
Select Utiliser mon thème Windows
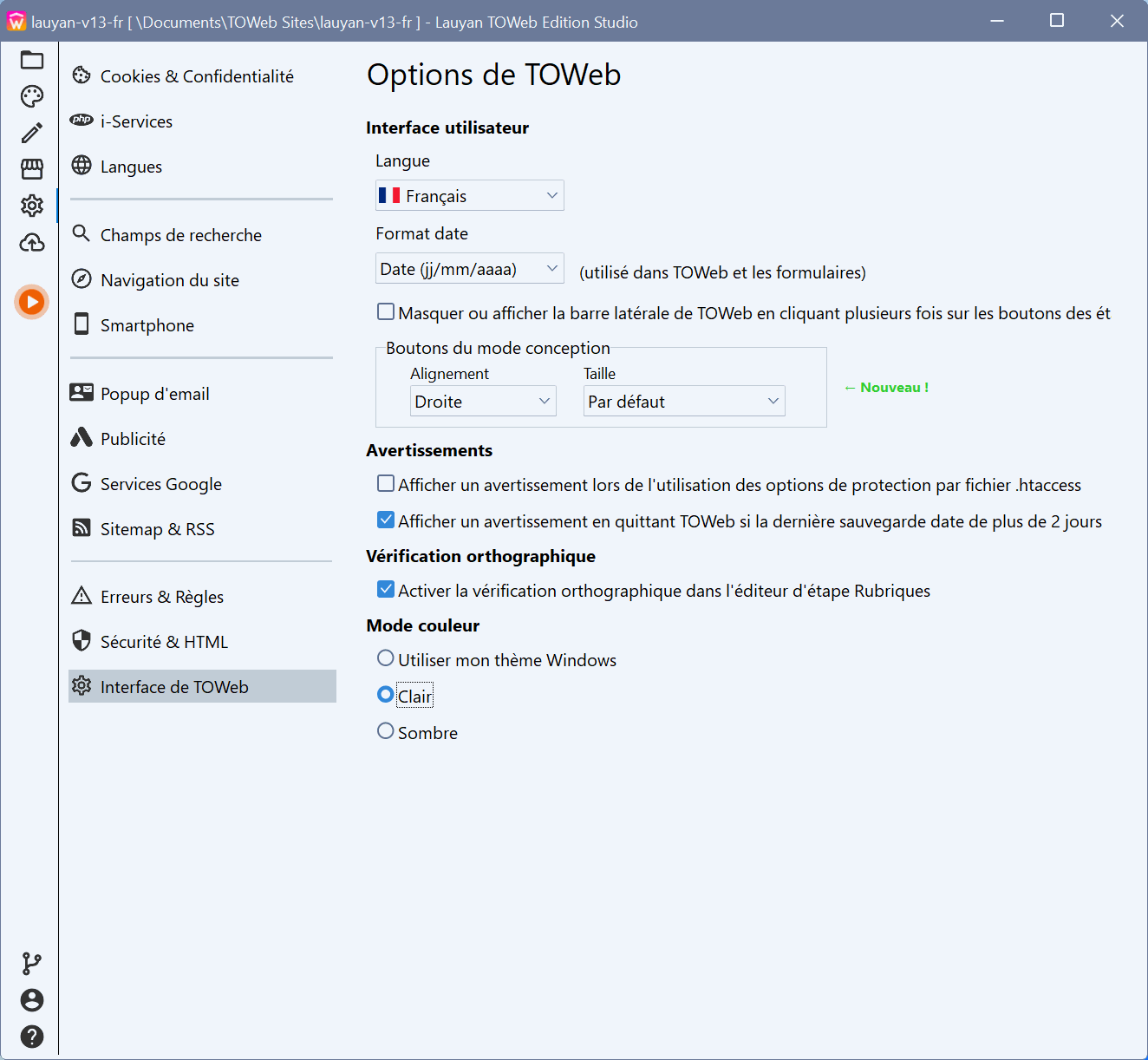click(x=385, y=658)
